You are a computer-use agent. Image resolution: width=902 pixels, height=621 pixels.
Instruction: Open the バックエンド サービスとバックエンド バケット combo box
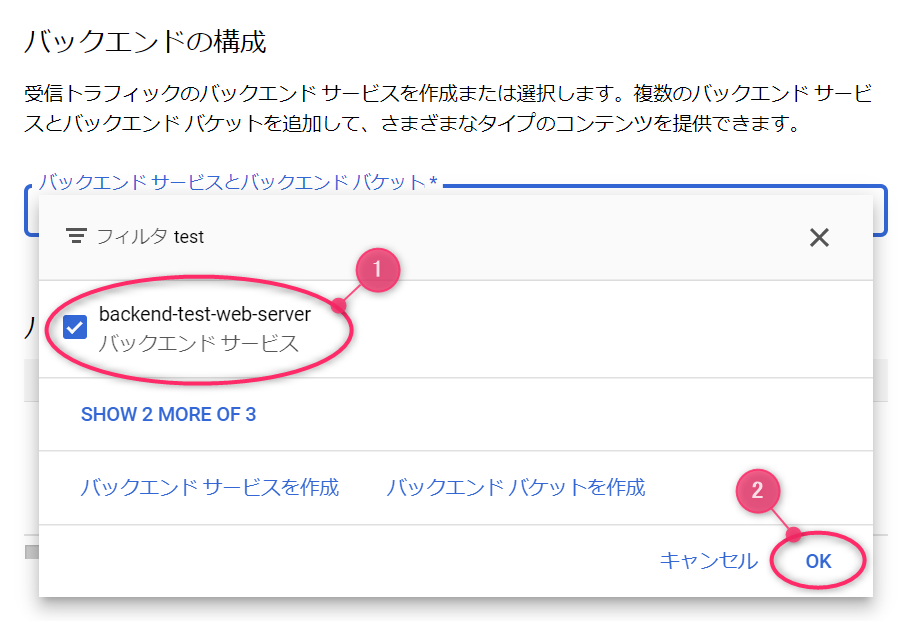(x=456, y=210)
